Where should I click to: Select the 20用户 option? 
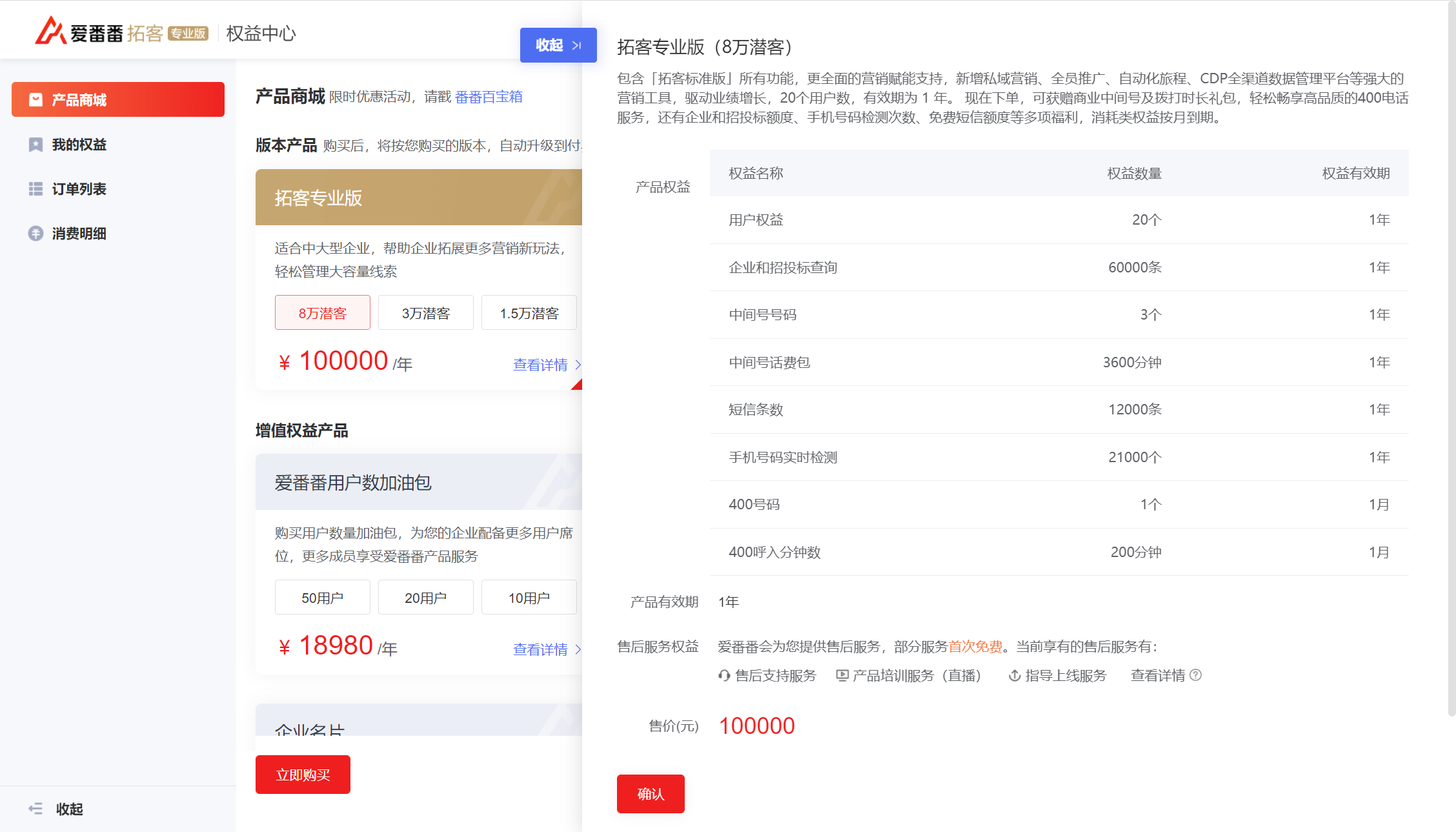[426, 598]
